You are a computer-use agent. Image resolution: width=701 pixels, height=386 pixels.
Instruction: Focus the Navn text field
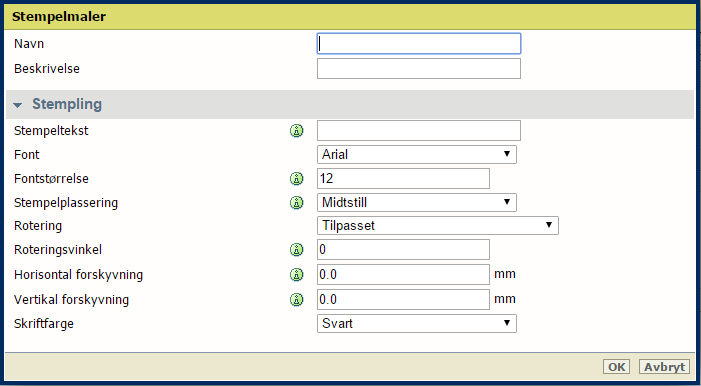pos(419,44)
